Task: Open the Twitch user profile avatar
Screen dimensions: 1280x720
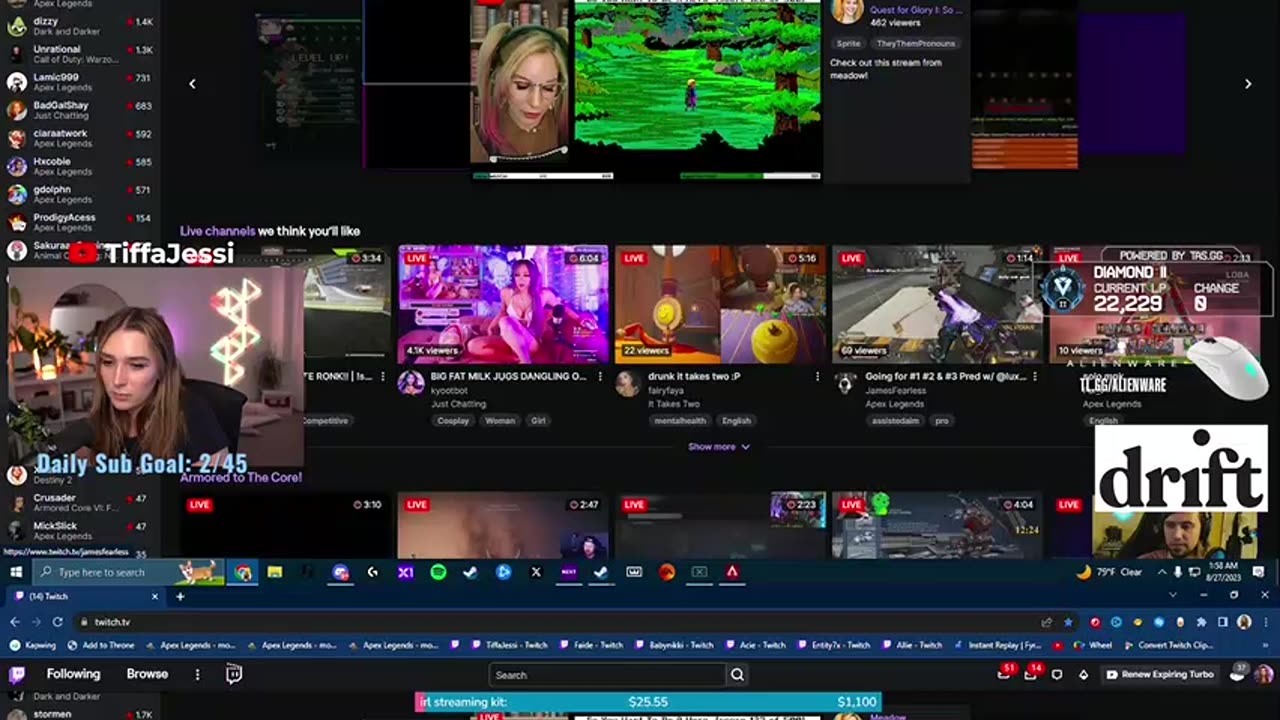Action: (x=1264, y=673)
